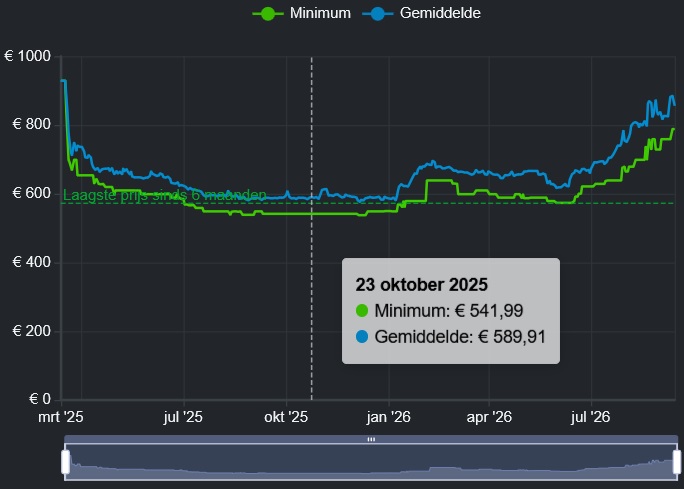Image resolution: width=684 pixels, height=489 pixels.
Task: Toggle the Gemiddelde series in legend
Action: click(x=421, y=13)
